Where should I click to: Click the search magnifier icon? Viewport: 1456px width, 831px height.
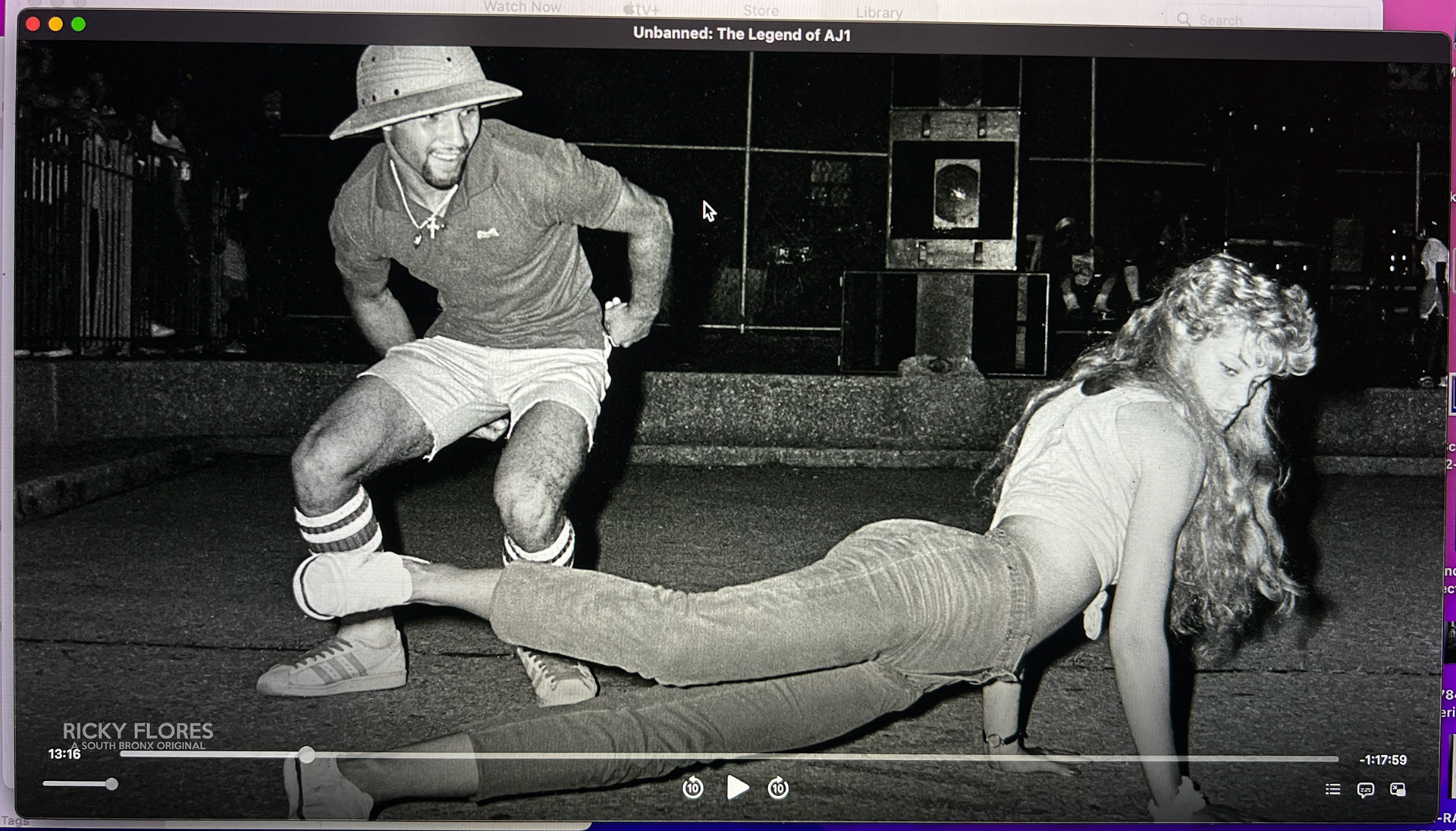point(1184,20)
